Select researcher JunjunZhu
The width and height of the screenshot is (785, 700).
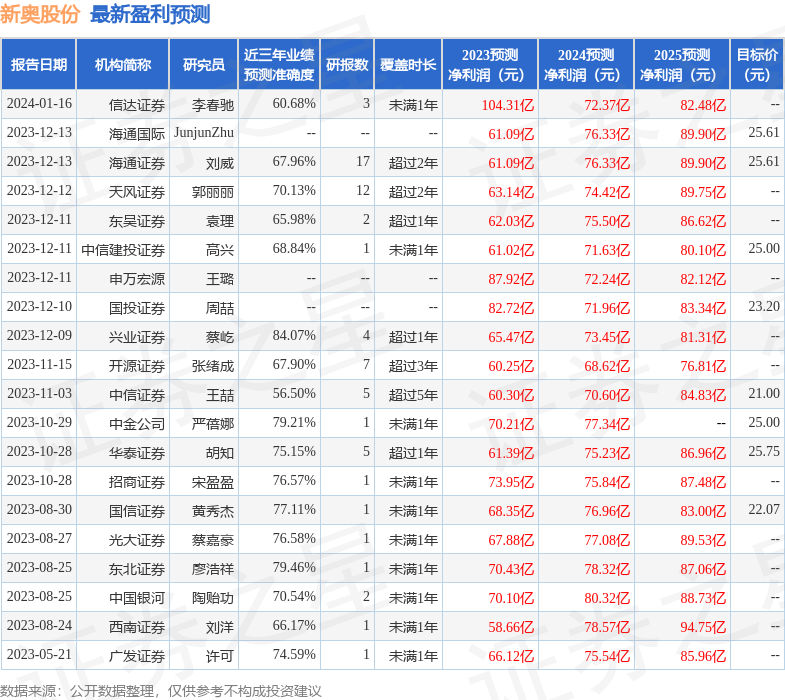click(204, 133)
